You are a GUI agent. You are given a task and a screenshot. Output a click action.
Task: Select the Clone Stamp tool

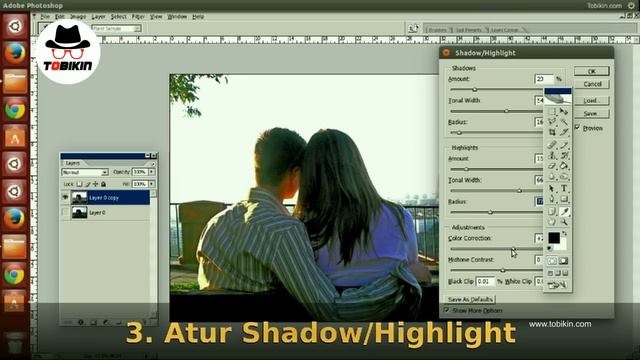(552, 155)
